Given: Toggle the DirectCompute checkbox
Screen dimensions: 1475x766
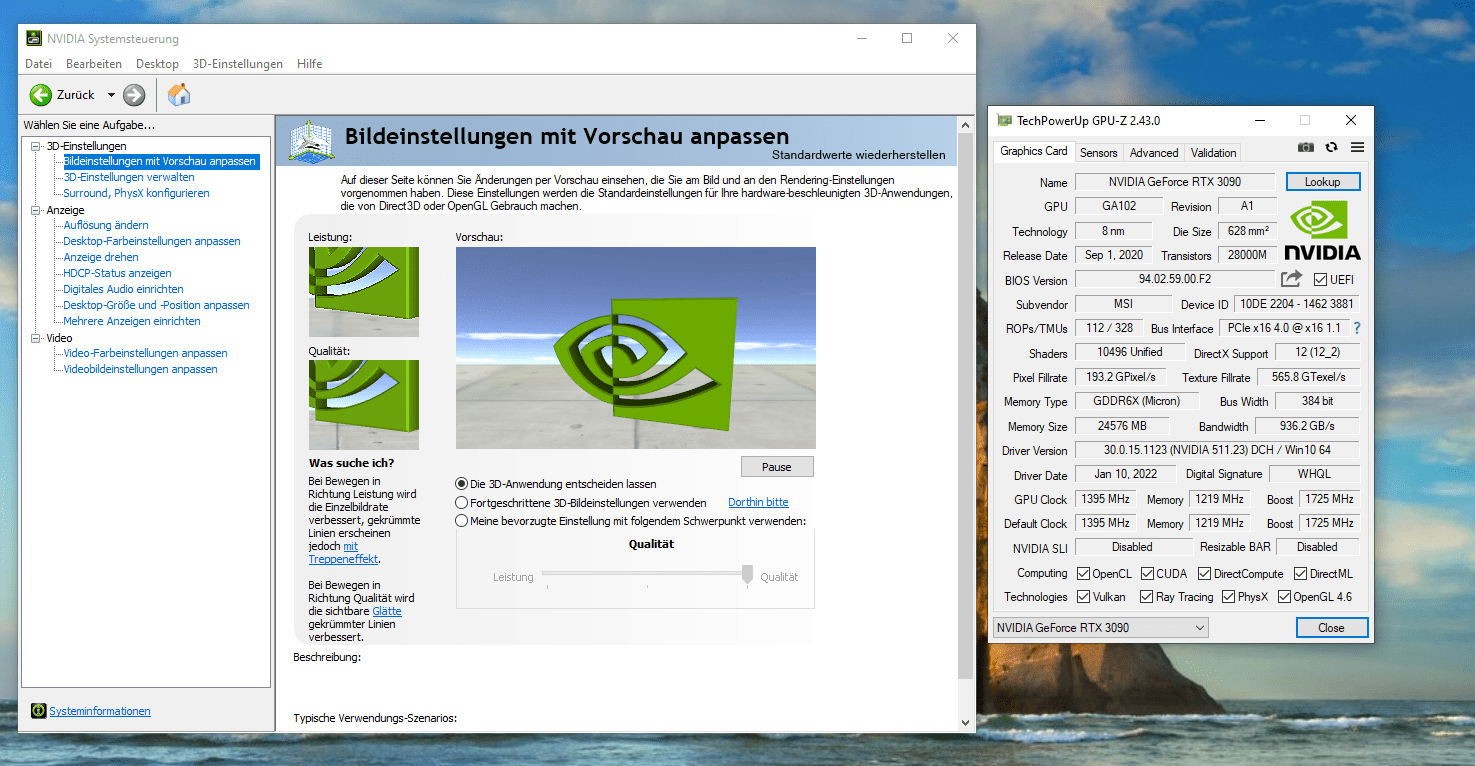Looking at the screenshot, I should (1205, 574).
